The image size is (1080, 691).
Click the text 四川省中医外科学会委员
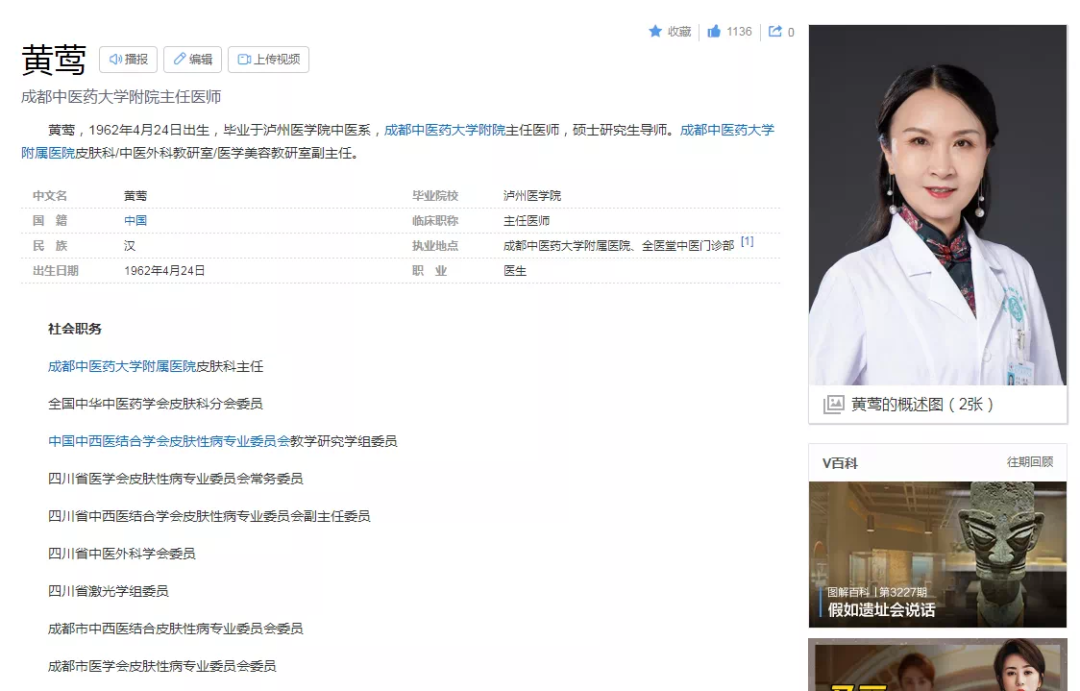(x=121, y=554)
